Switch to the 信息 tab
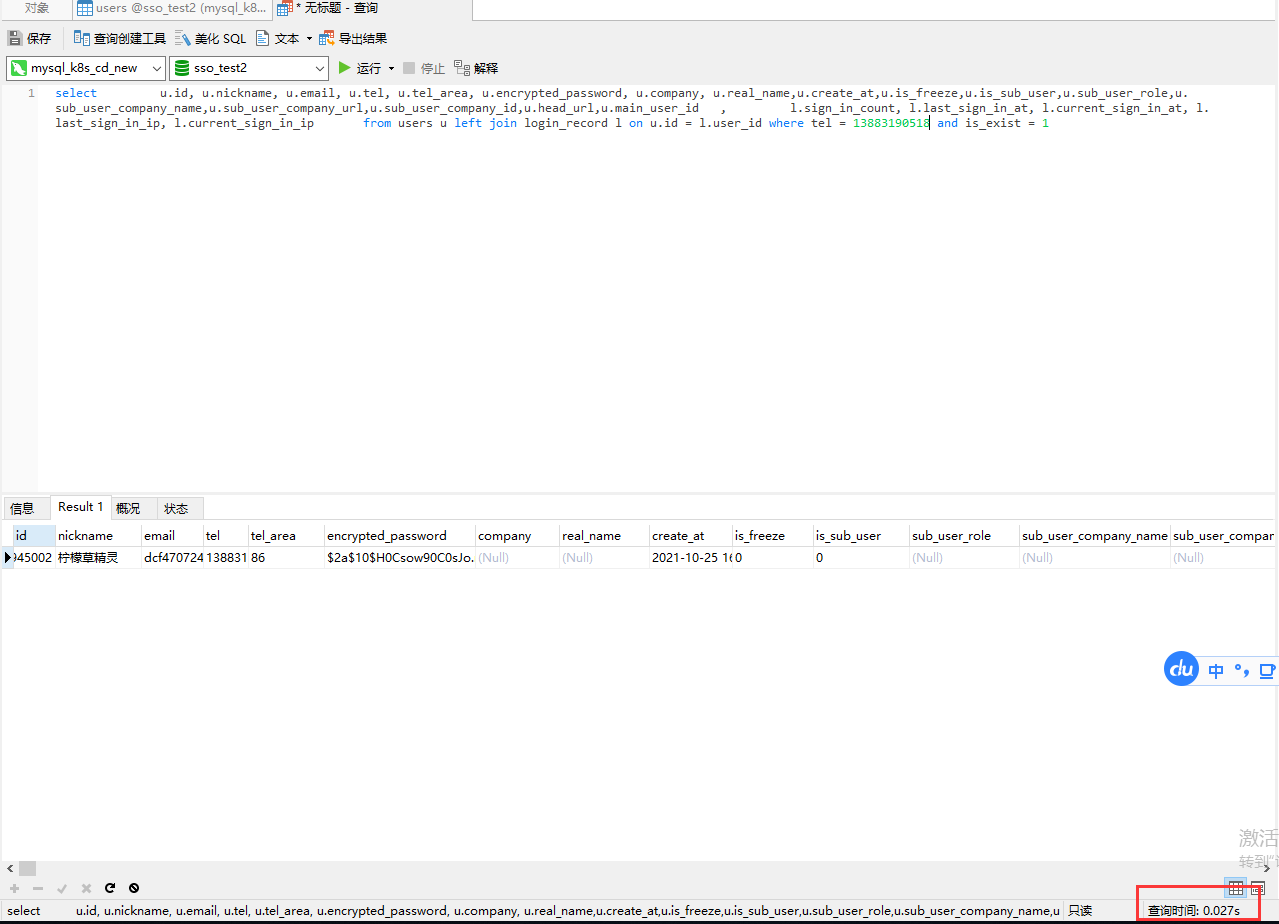 pyautogui.click(x=22, y=508)
